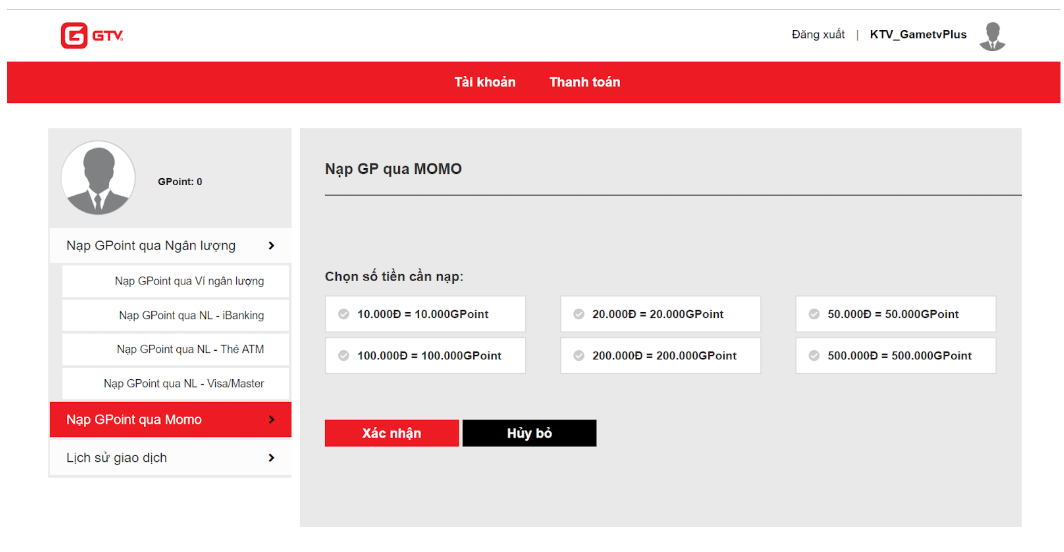Open Thanh toán menu
Viewport: 1064px width, 552px height.
click(x=584, y=82)
